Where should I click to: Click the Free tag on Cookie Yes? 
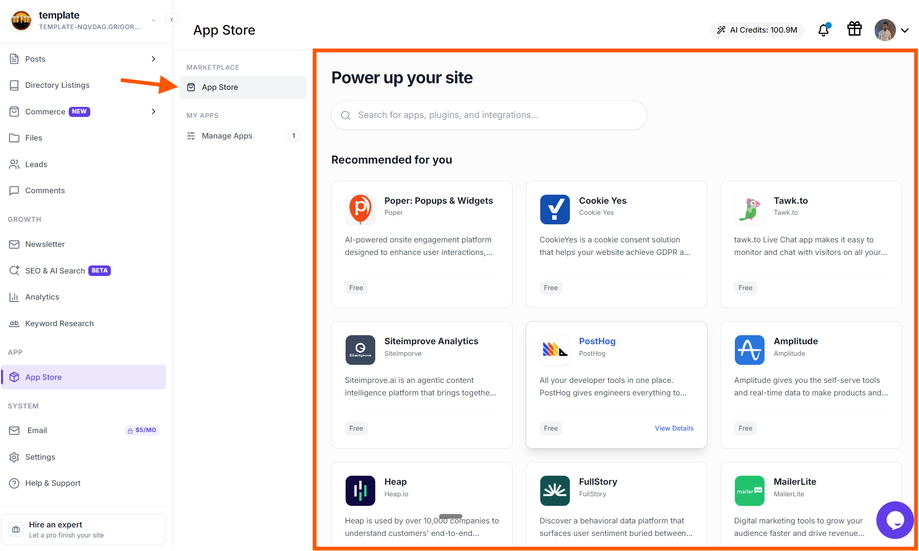(x=550, y=288)
